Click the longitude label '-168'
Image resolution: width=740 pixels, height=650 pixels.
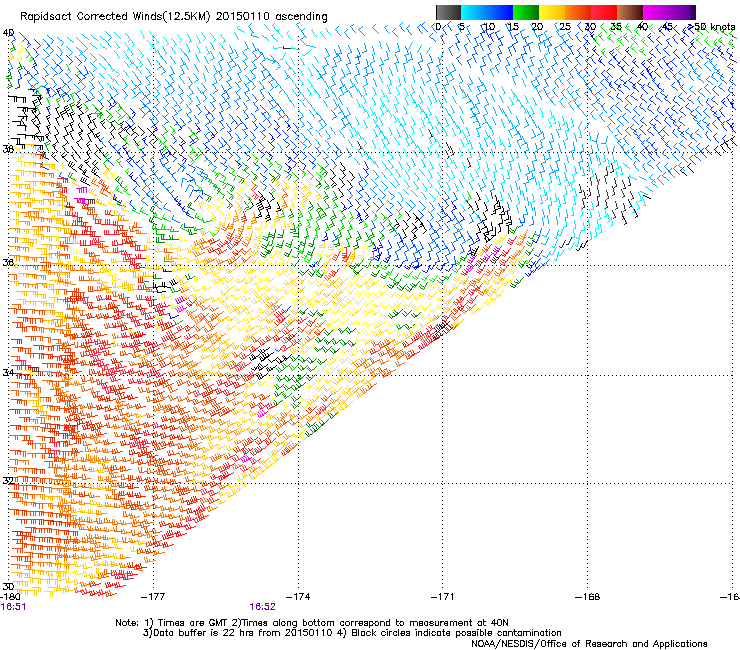coord(588,597)
